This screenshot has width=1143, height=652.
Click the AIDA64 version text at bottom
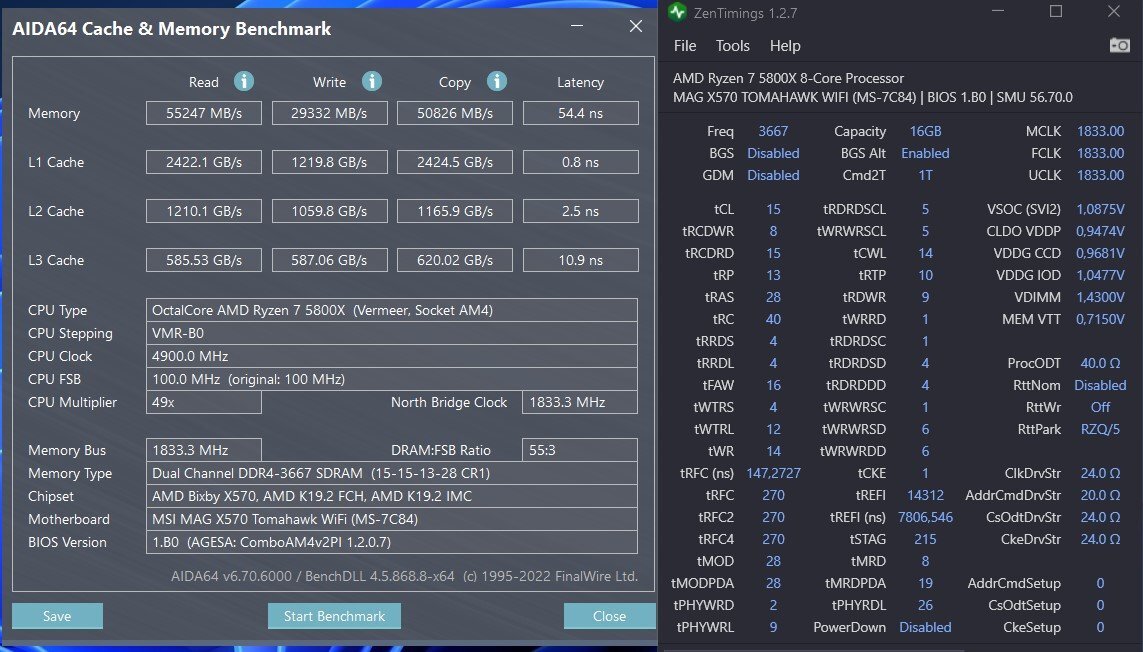pyautogui.click(x=404, y=576)
